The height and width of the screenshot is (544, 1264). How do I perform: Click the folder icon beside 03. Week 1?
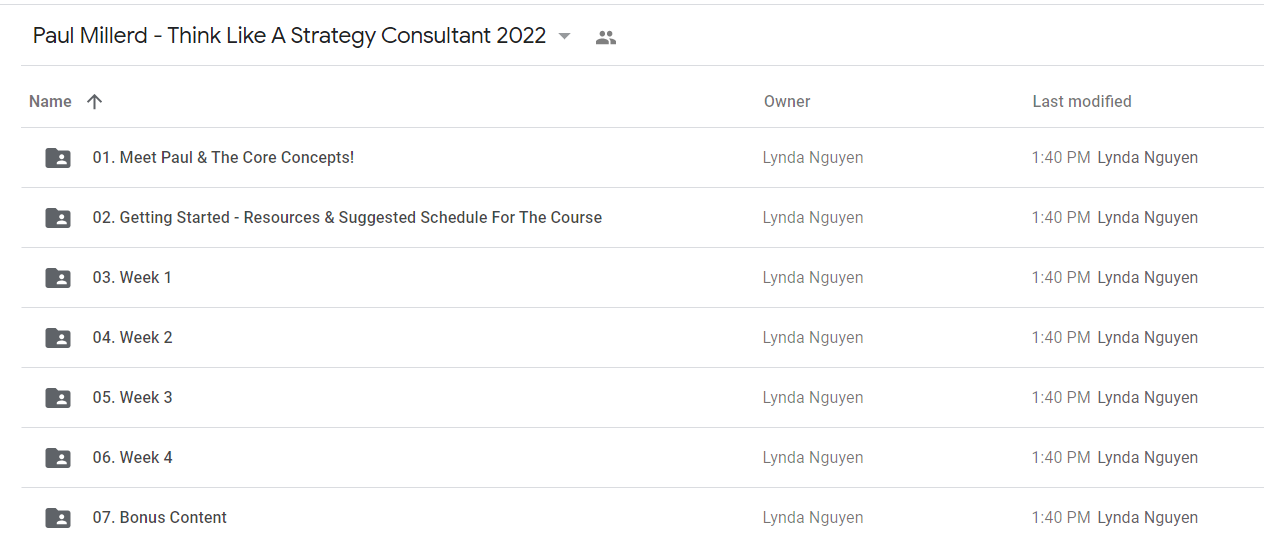tap(58, 278)
